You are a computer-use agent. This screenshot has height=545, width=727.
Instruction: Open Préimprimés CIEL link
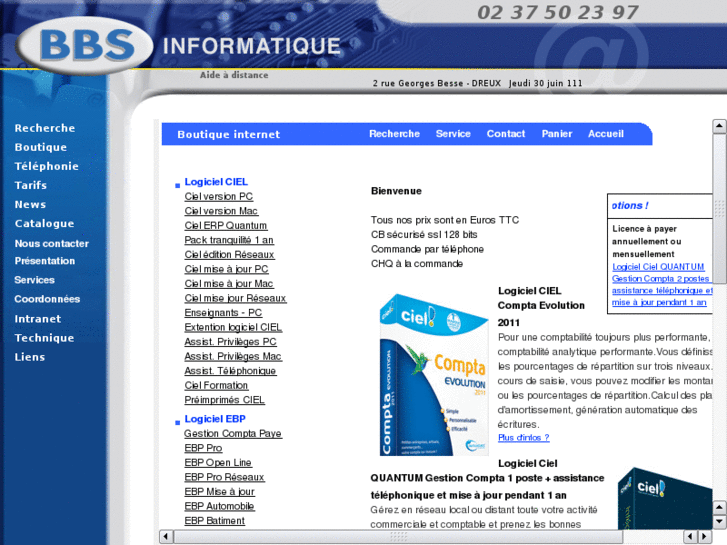pos(224,400)
